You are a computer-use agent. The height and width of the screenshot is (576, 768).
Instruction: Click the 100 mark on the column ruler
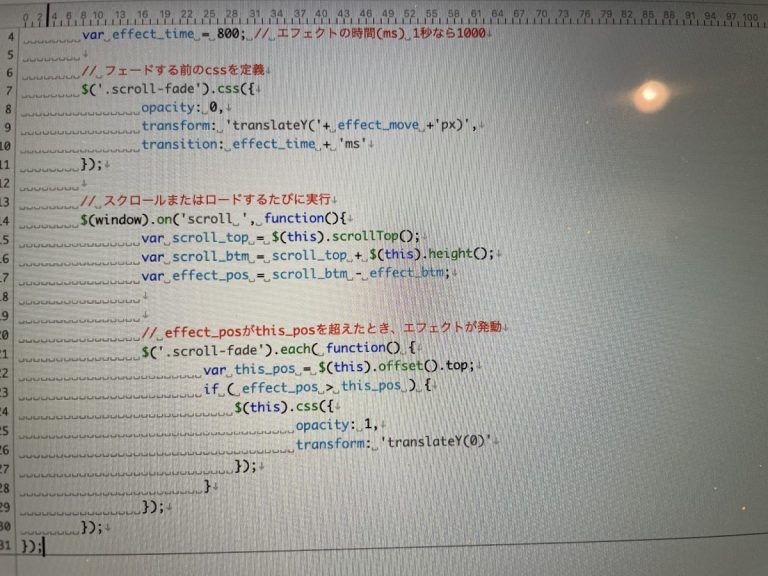(750, 17)
